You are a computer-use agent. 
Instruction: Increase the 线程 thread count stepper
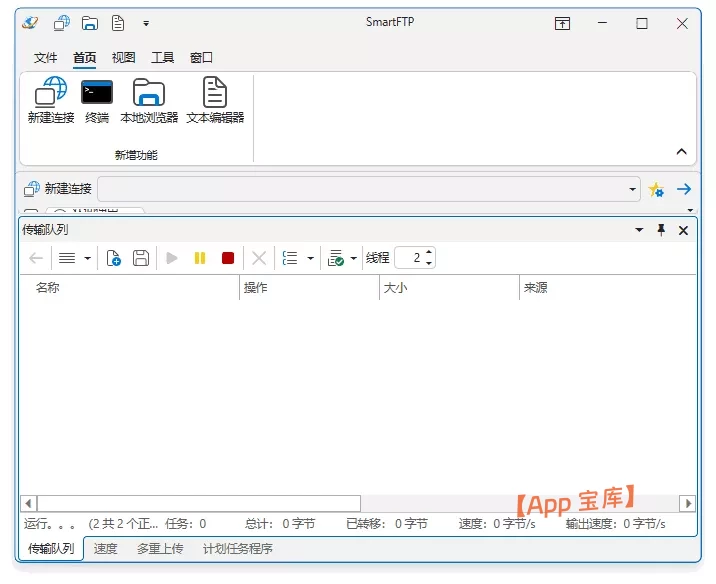point(429,253)
